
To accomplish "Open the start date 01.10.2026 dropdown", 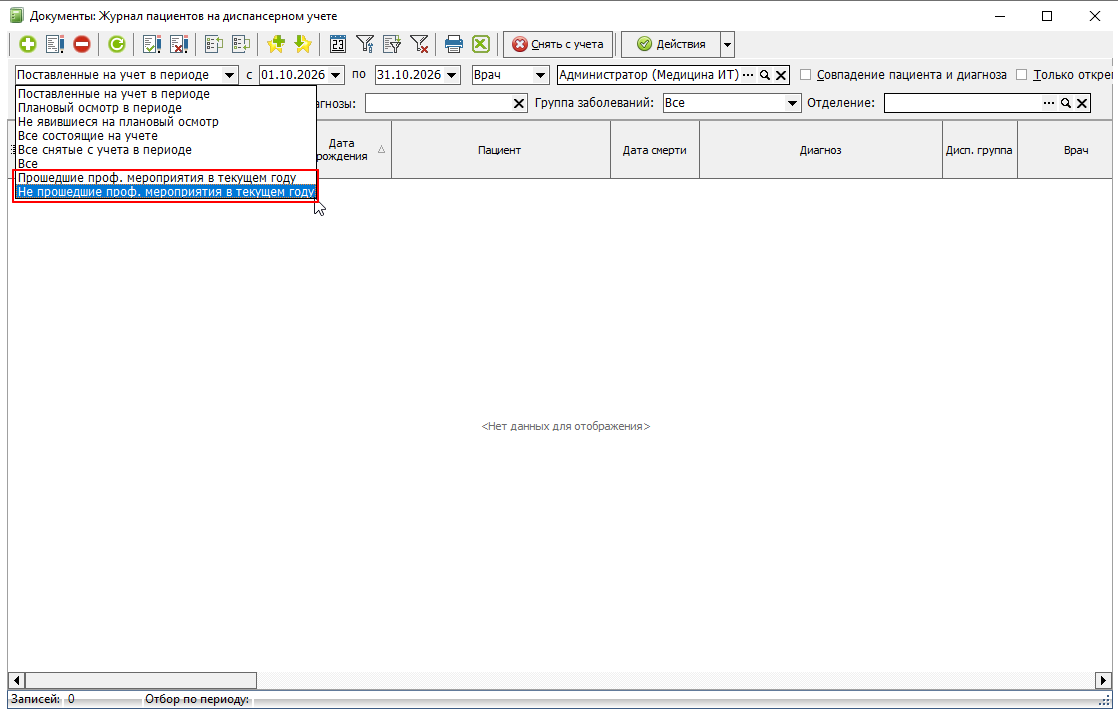I will 336,75.
